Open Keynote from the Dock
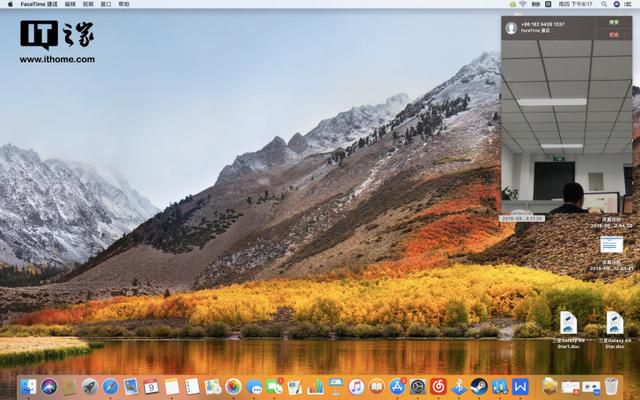 336,387
